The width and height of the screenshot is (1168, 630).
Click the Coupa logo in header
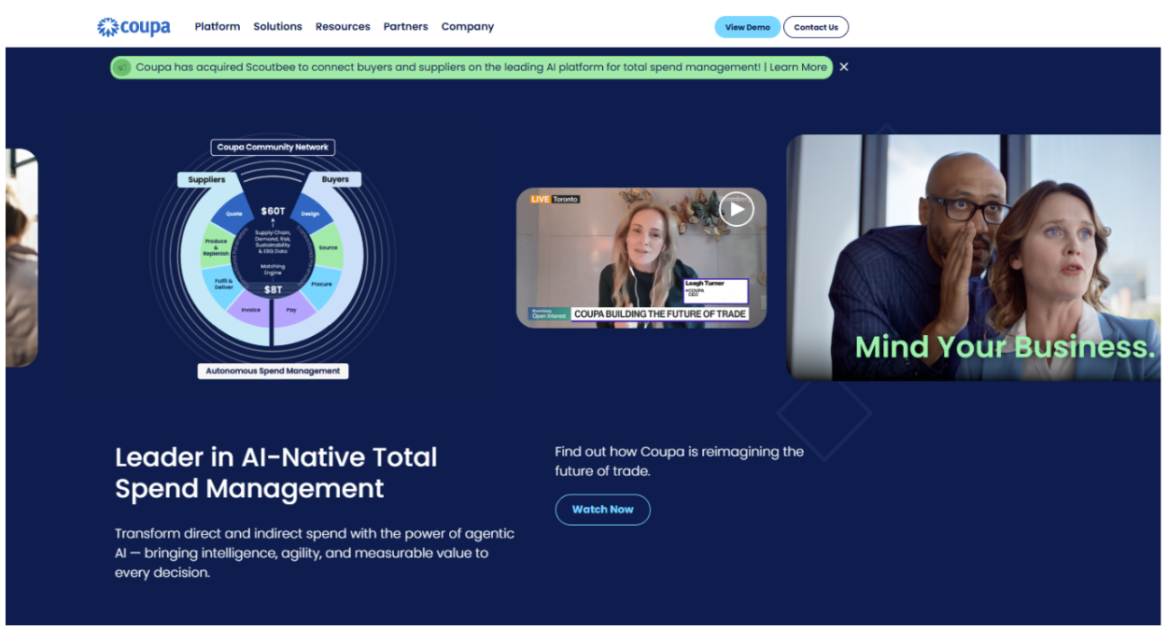133,27
